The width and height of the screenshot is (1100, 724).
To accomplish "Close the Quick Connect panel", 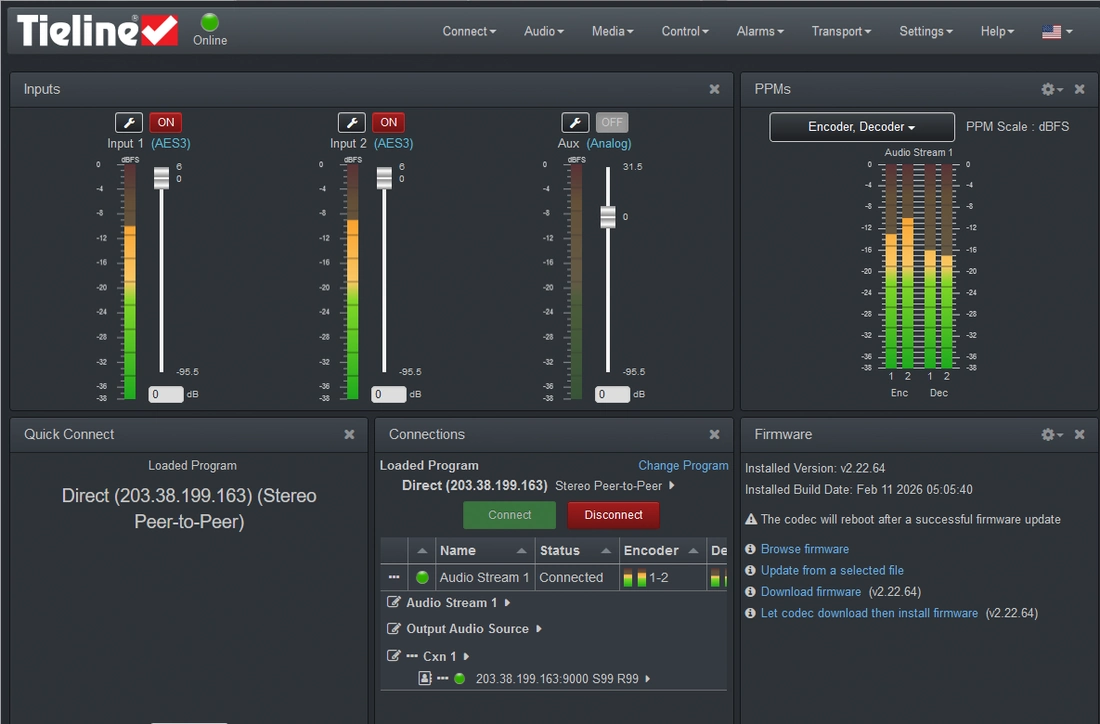I will coord(349,434).
